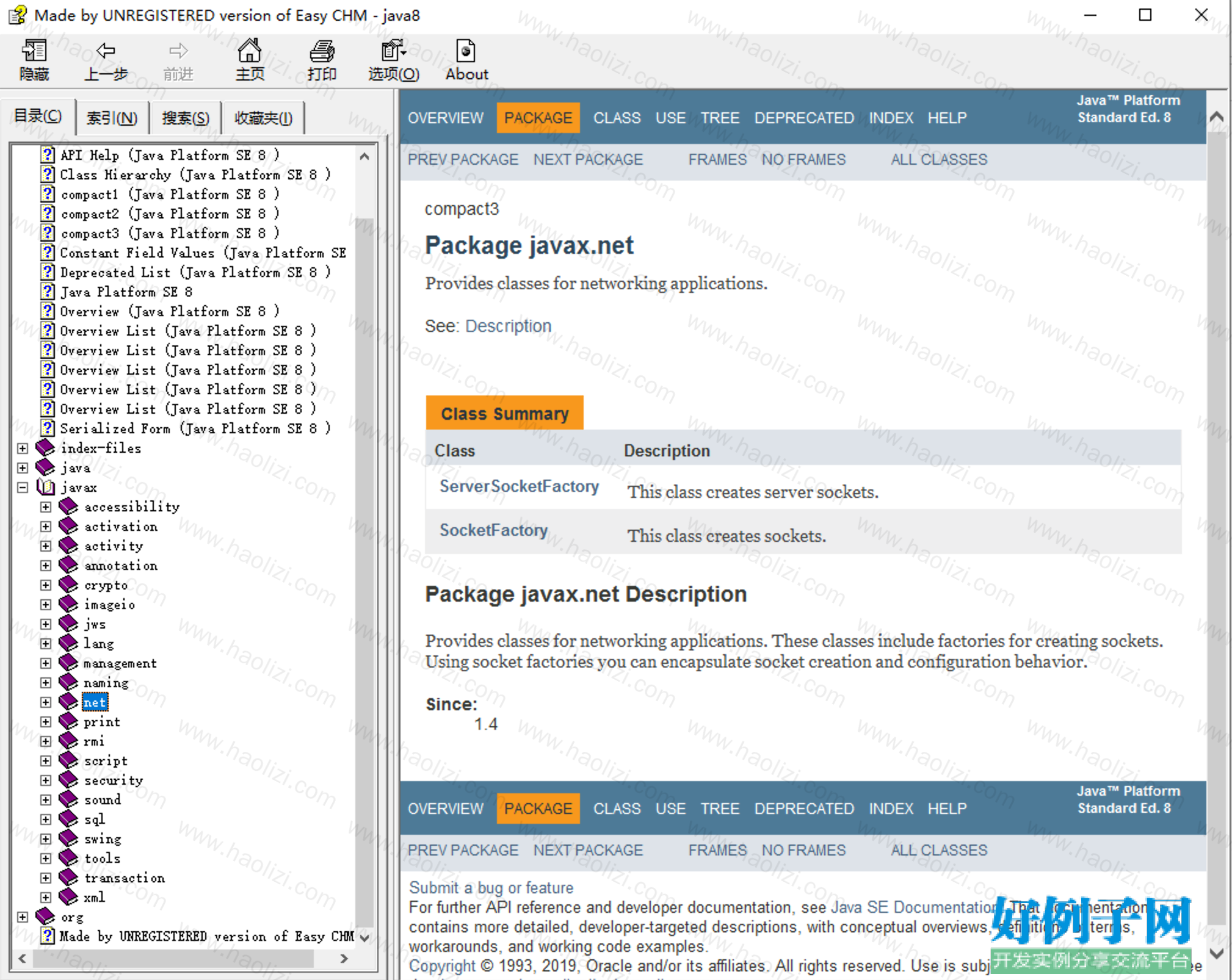This screenshot has width=1232, height=980.
Task: Open OVERVIEW in the top navigation bar
Action: pos(446,118)
